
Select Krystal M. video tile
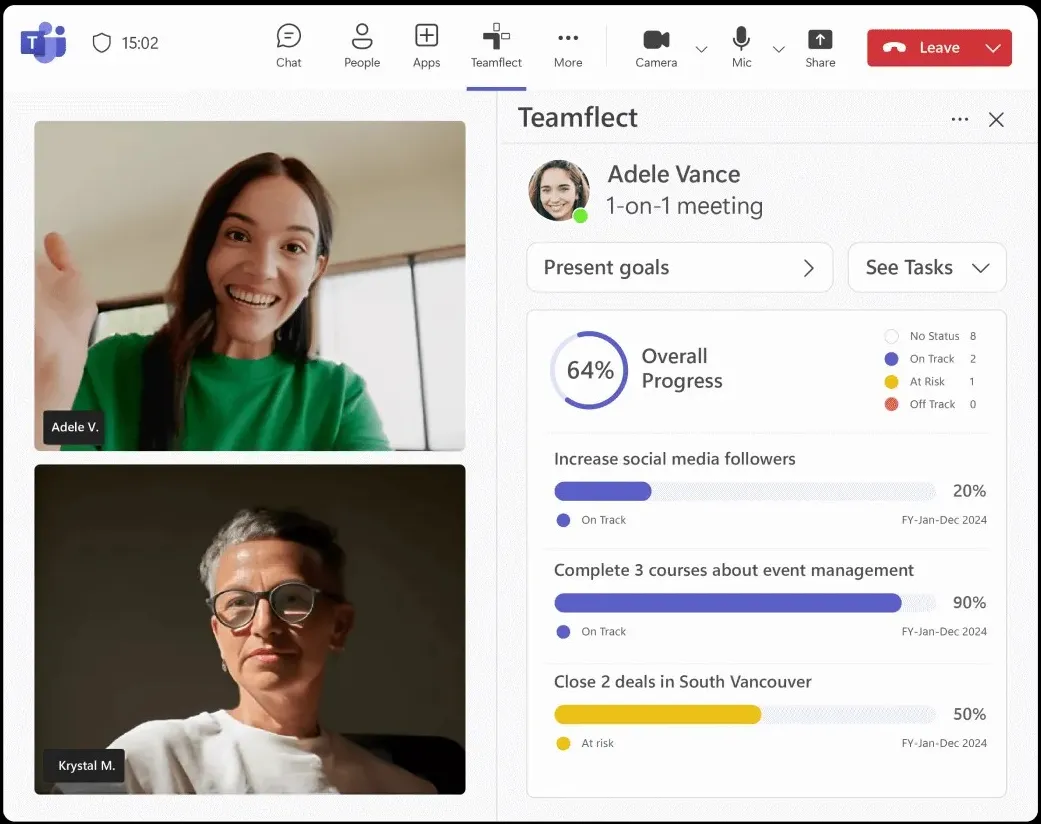(x=250, y=629)
